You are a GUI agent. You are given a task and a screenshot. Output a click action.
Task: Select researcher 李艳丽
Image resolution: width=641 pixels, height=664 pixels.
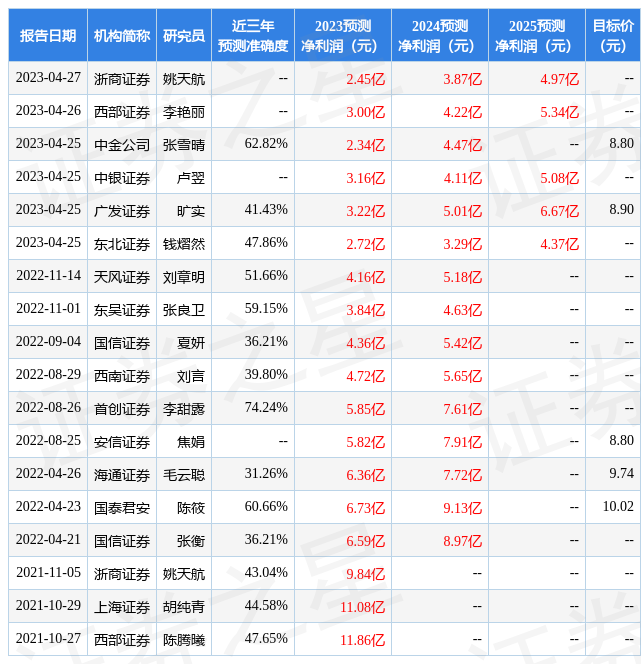point(184,112)
